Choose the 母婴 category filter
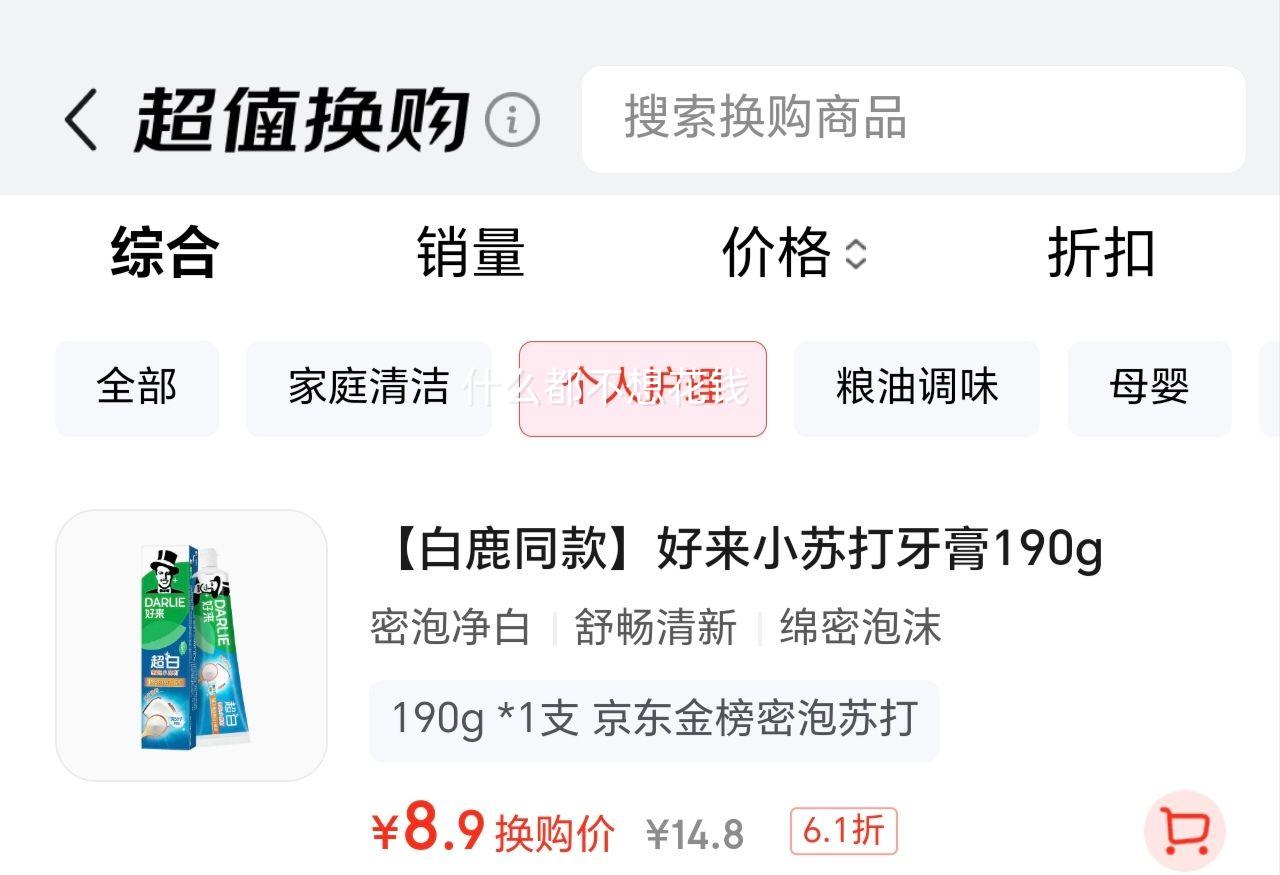Screen dimensions: 1280x875 1150,388
